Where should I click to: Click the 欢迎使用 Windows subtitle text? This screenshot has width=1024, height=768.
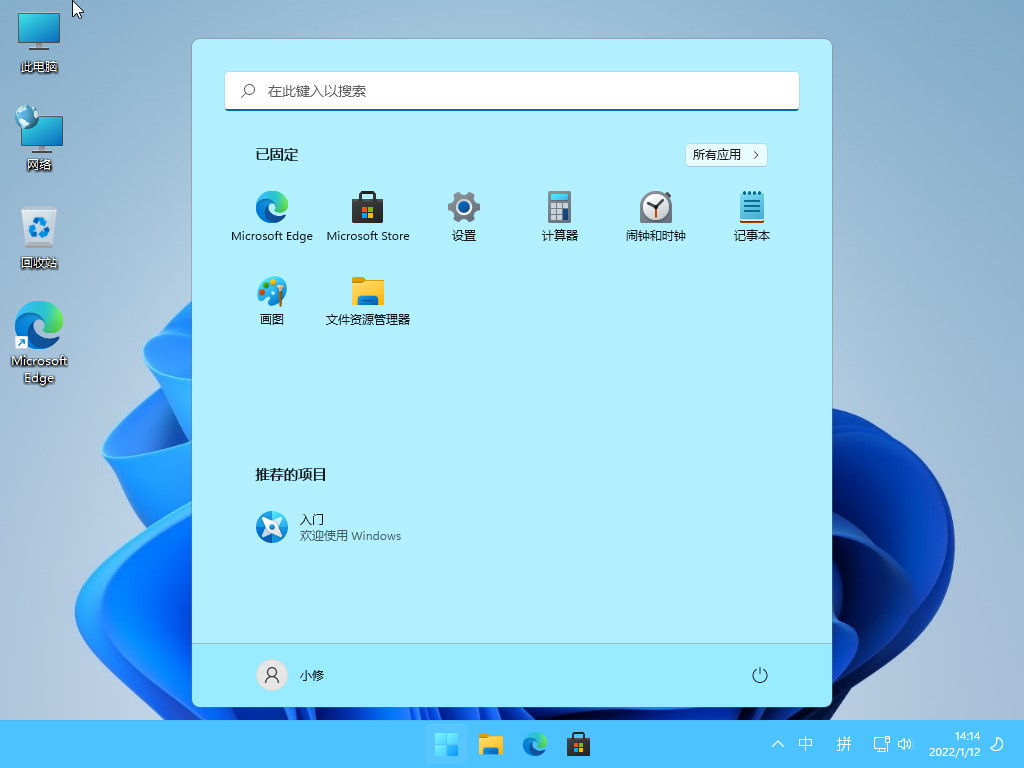(350, 536)
